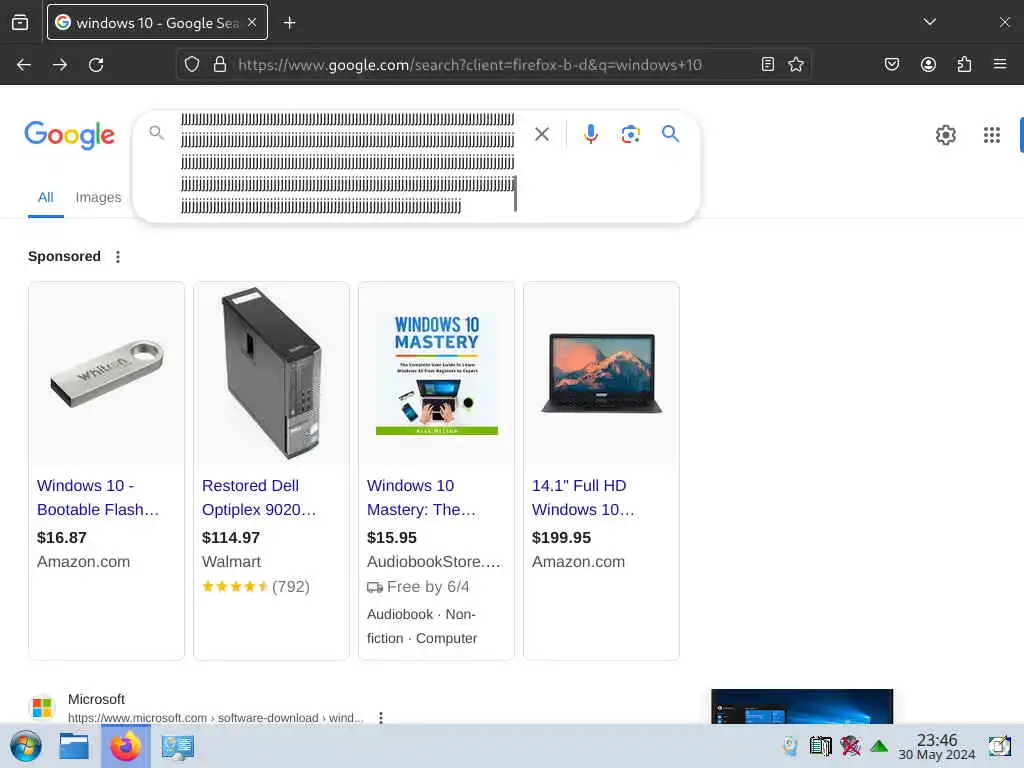Open system monitor settings taskbar icon
Image resolution: width=1024 pixels, height=768 pixels.
point(178,747)
